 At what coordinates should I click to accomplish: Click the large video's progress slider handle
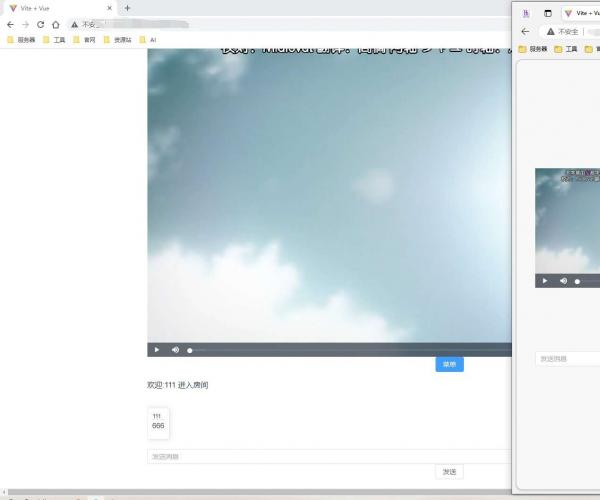189,350
